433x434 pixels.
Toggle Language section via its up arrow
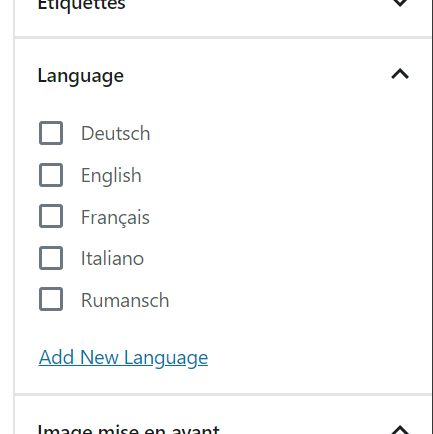pyautogui.click(x=400, y=74)
